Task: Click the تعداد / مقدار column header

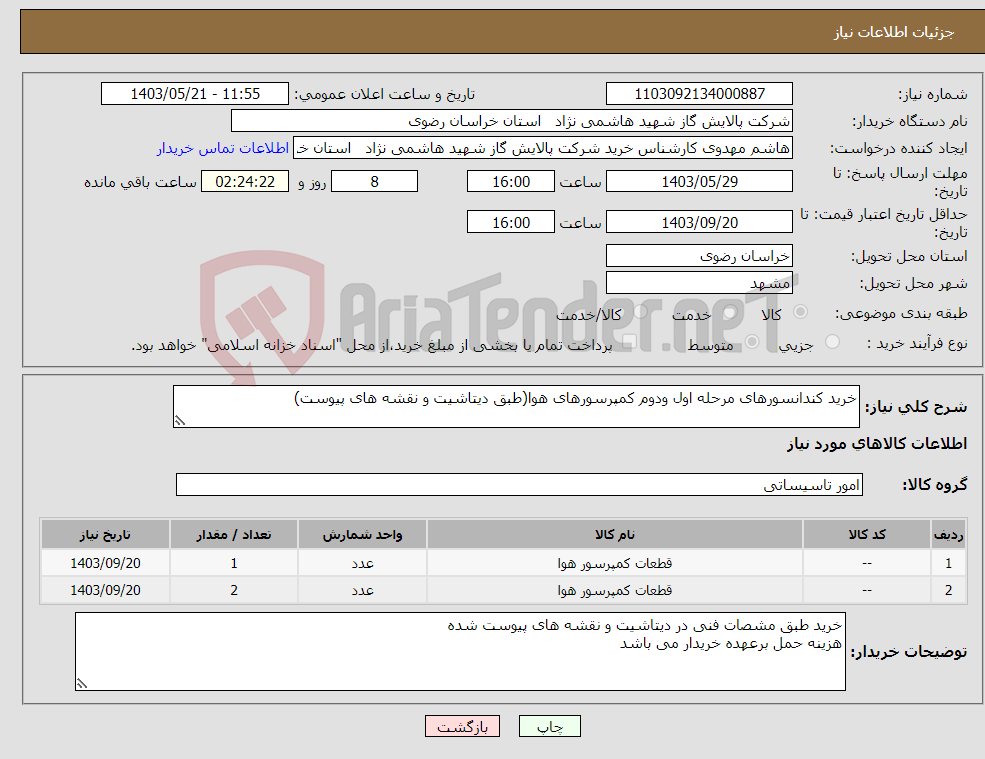Action: pos(234,534)
